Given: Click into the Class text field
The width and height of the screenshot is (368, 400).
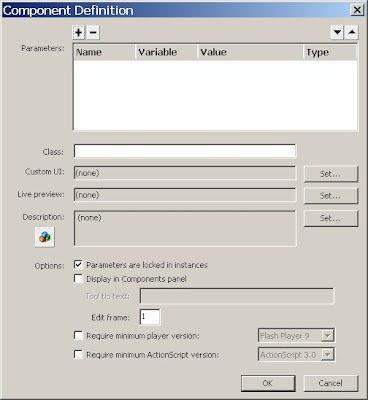Looking at the screenshot, I should click(185, 151).
